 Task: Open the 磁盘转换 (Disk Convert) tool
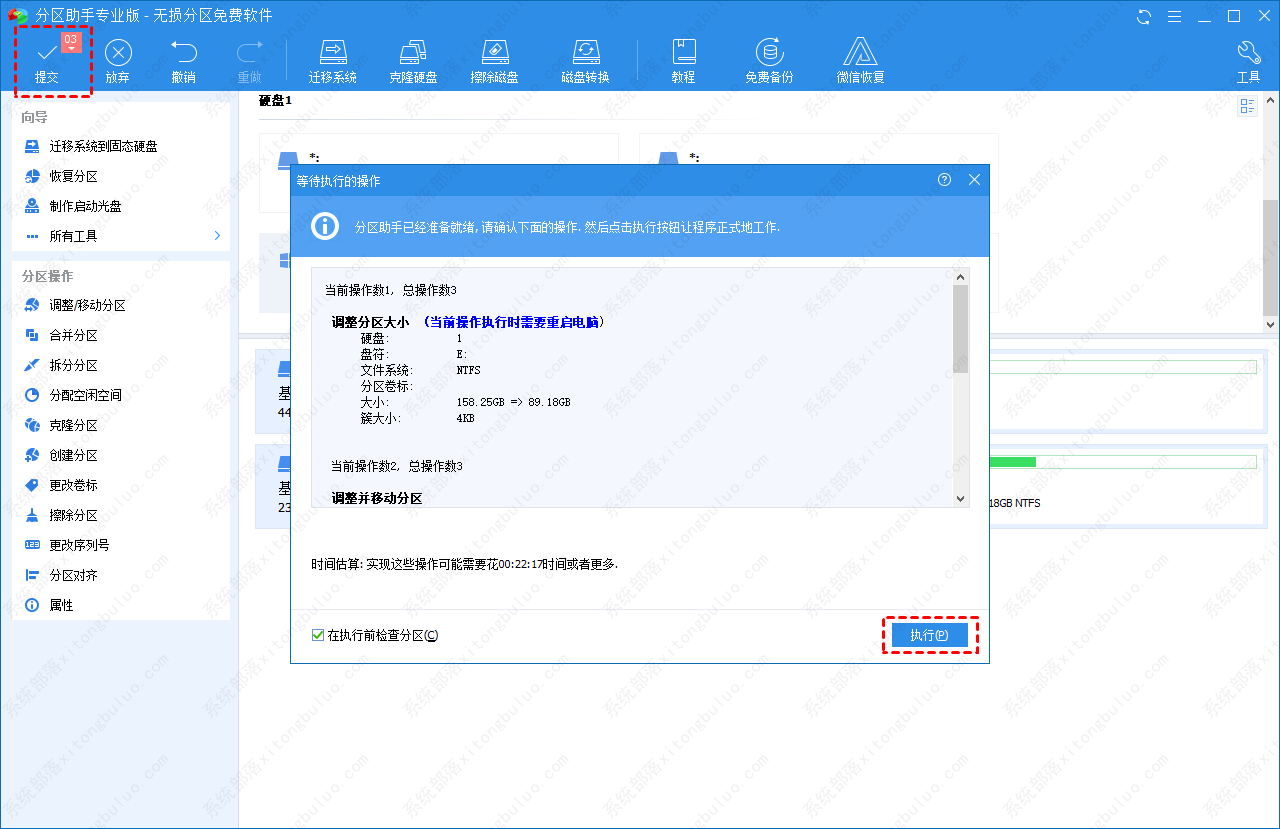click(x=585, y=58)
